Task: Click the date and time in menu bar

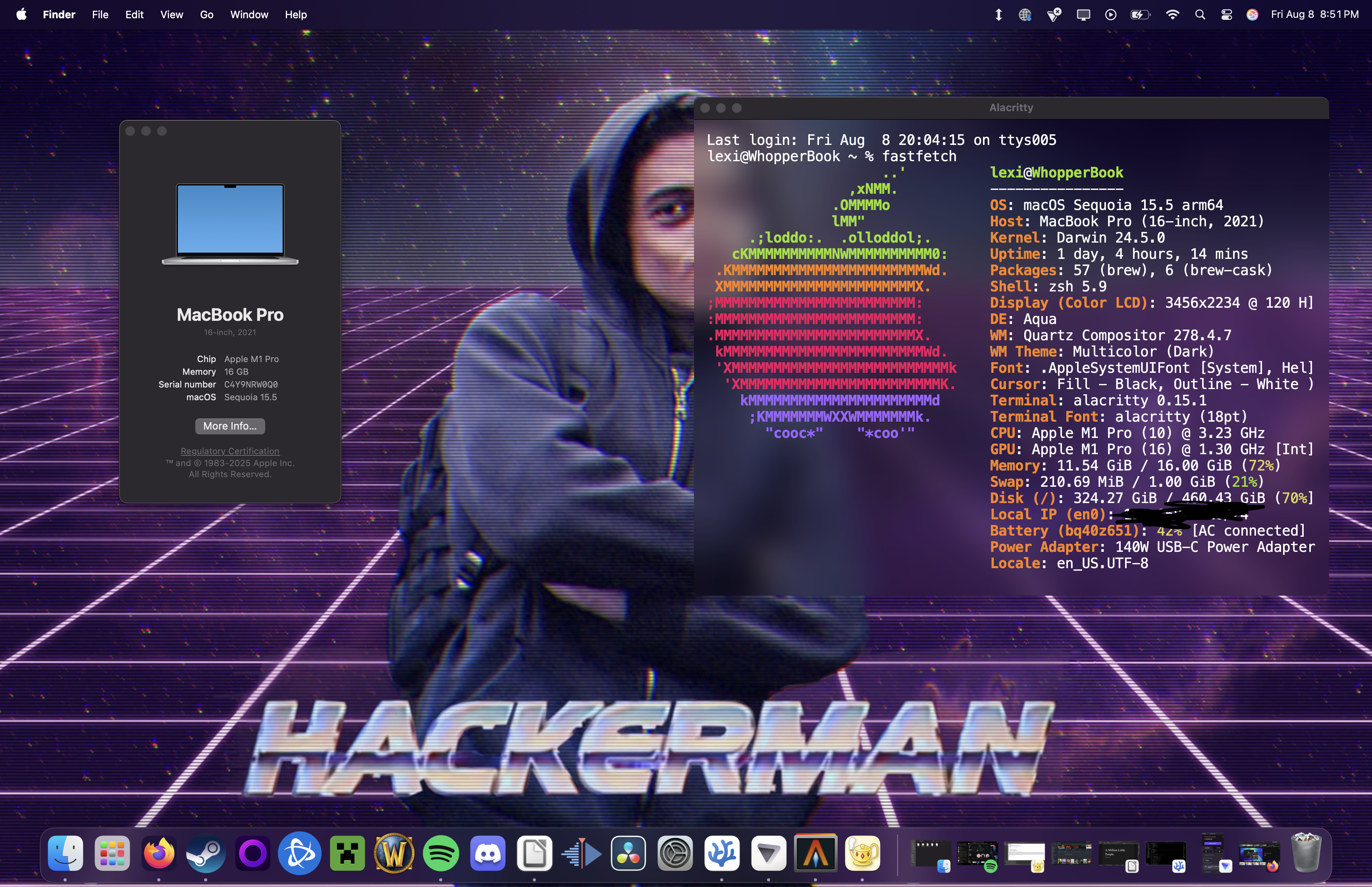Action: 1314,14
